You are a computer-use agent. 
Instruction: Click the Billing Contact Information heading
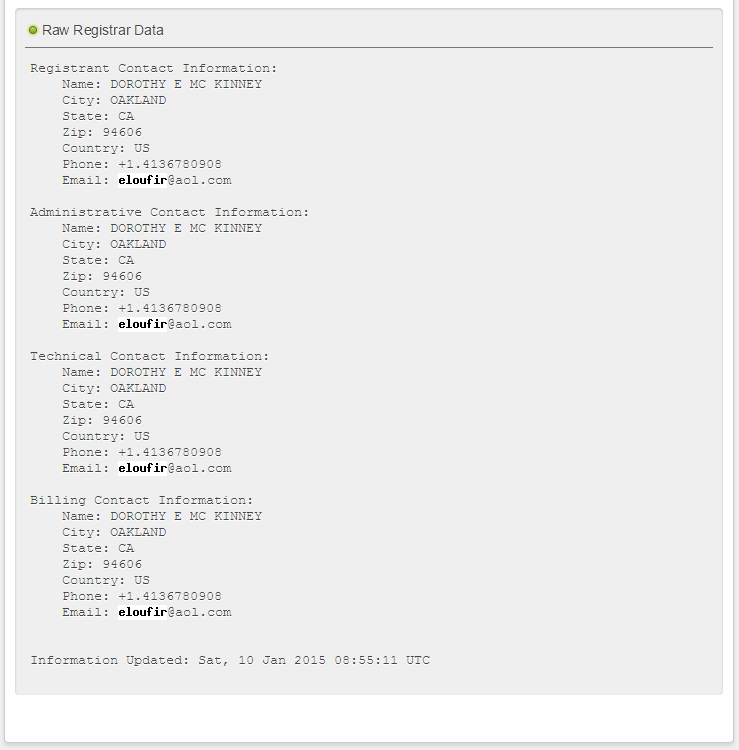(x=141, y=500)
